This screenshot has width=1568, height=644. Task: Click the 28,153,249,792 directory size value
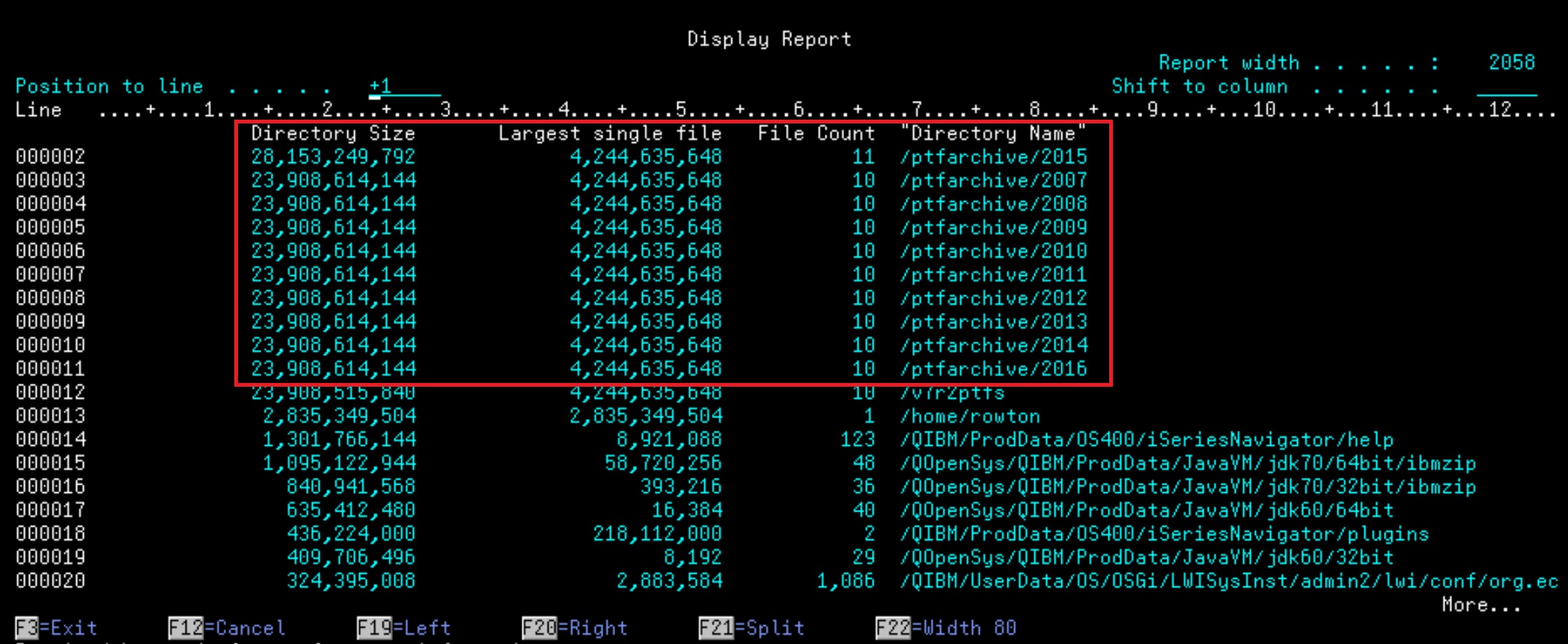coord(332,157)
